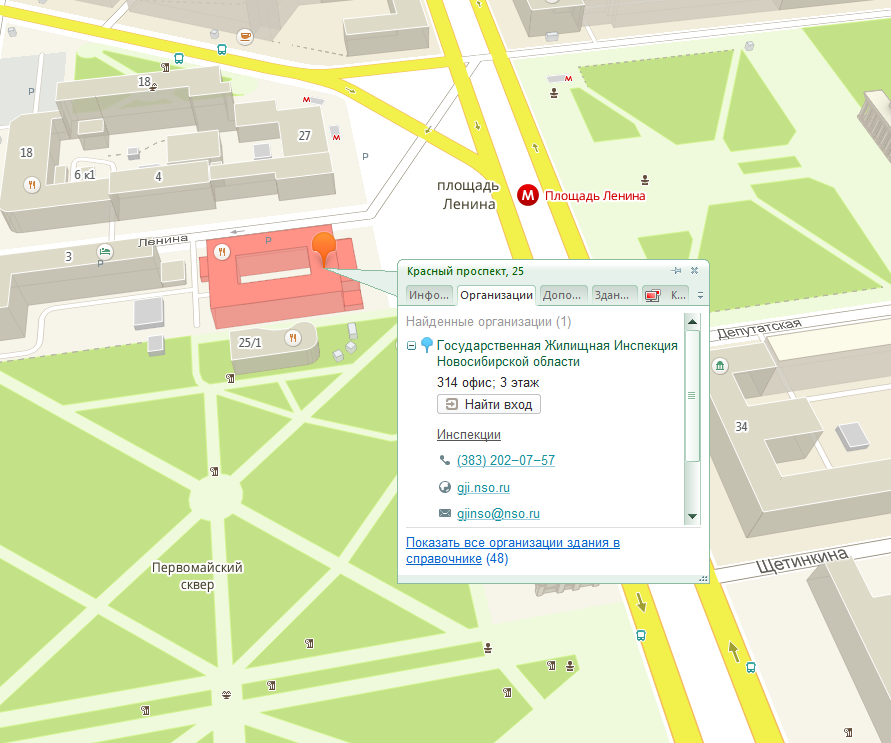Open the Инспекции category link

(469, 435)
